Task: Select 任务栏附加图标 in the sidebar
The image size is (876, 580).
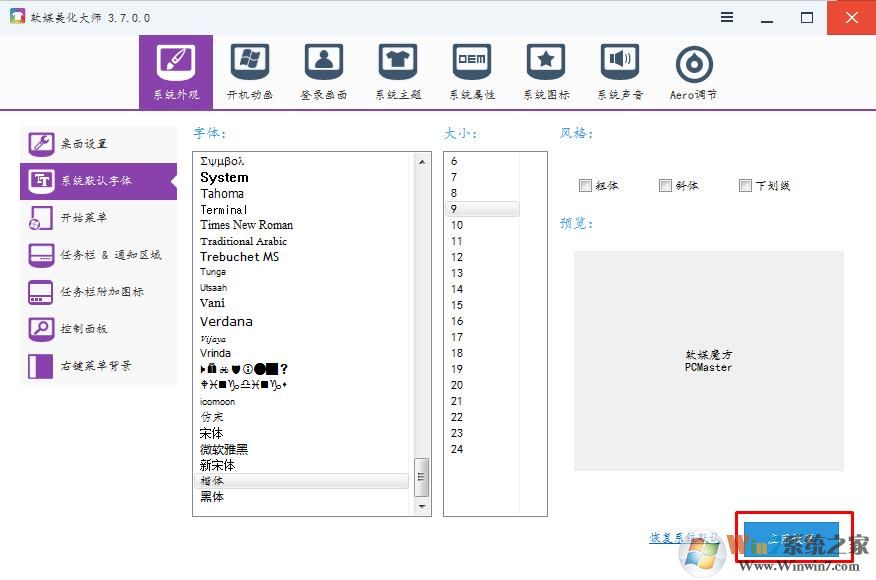Action: point(98,292)
